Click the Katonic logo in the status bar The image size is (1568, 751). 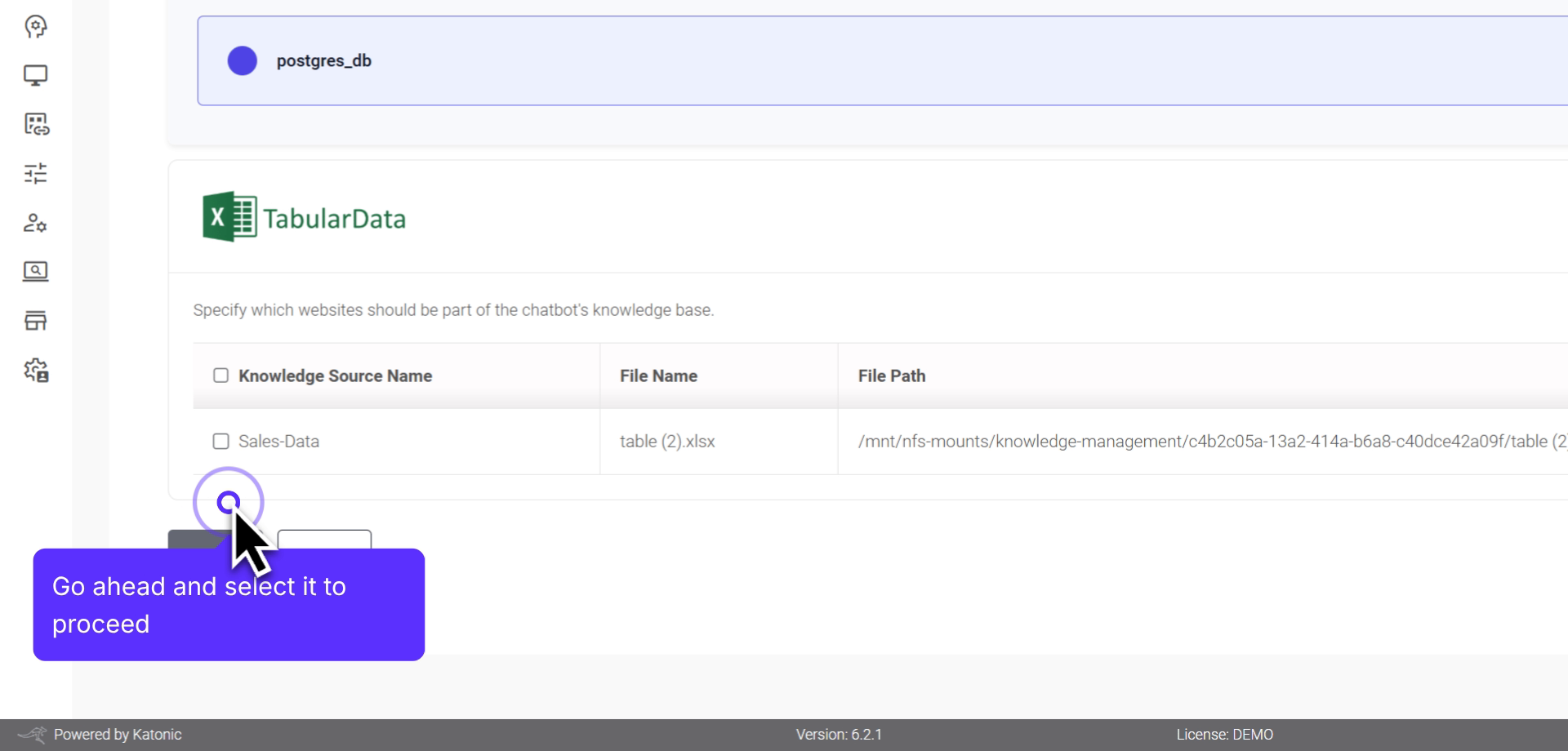pos(31,734)
